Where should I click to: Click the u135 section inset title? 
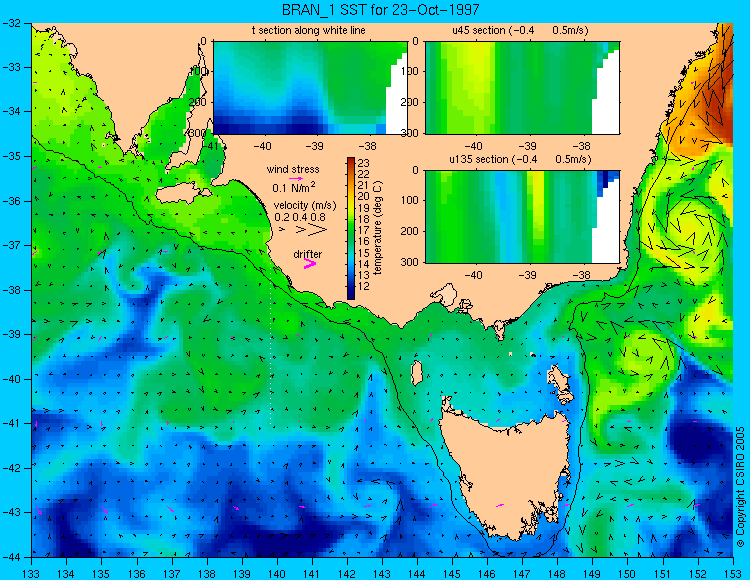click(520, 159)
